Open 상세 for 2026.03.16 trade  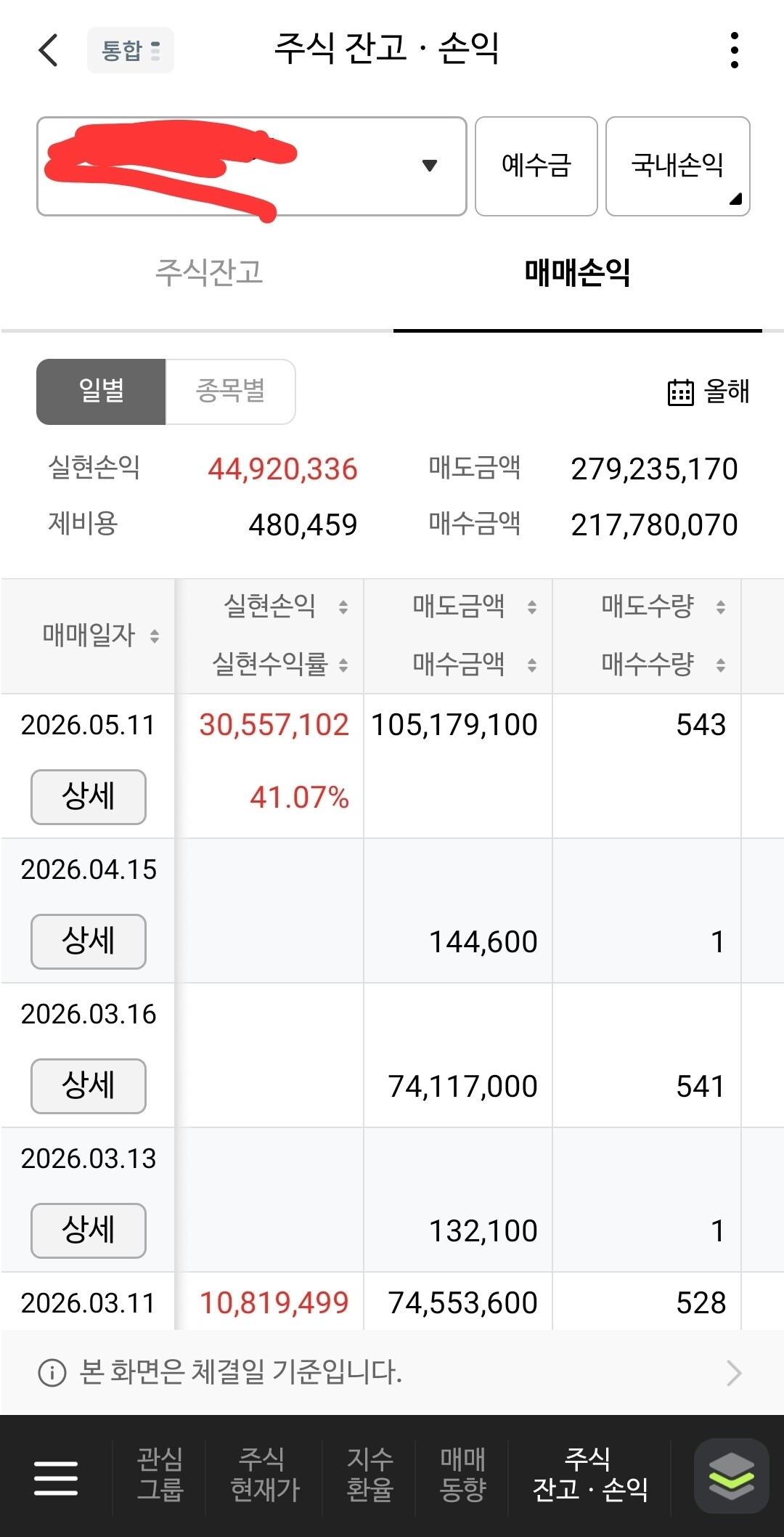(x=89, y=1086)
